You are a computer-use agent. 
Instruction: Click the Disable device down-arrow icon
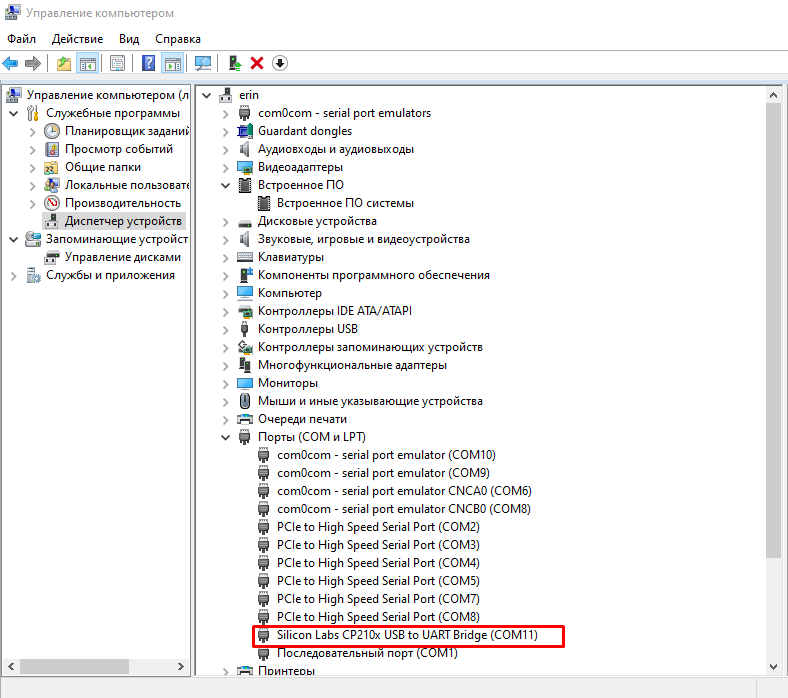[280, 63]
